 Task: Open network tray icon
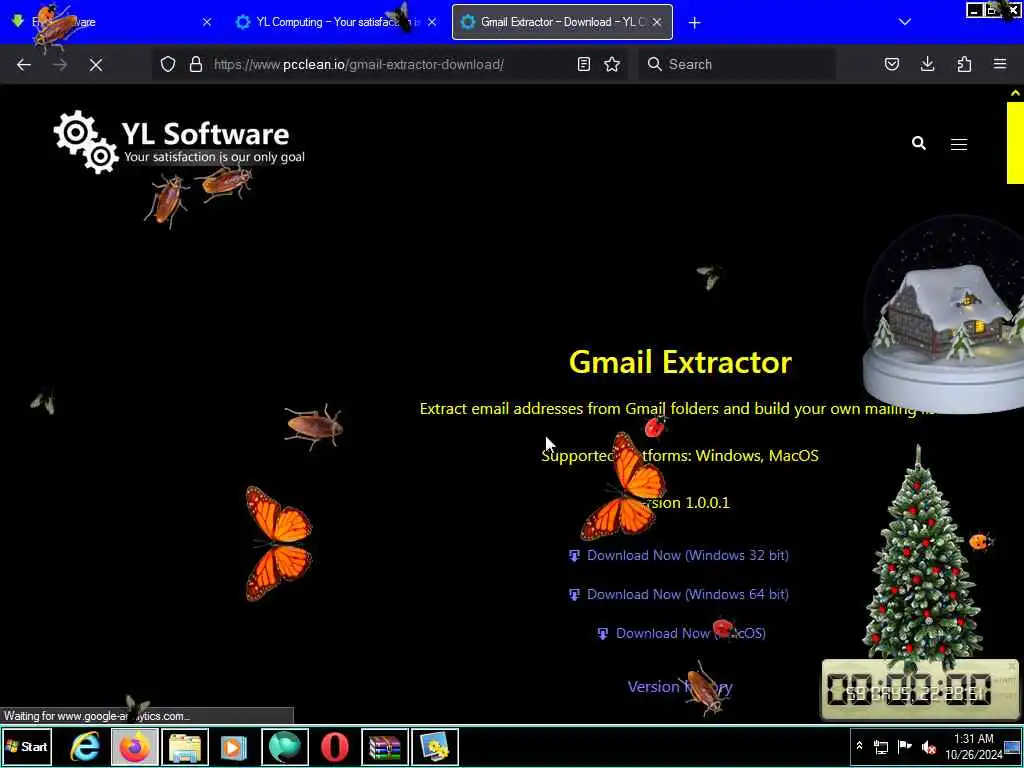tap(880, 746)
